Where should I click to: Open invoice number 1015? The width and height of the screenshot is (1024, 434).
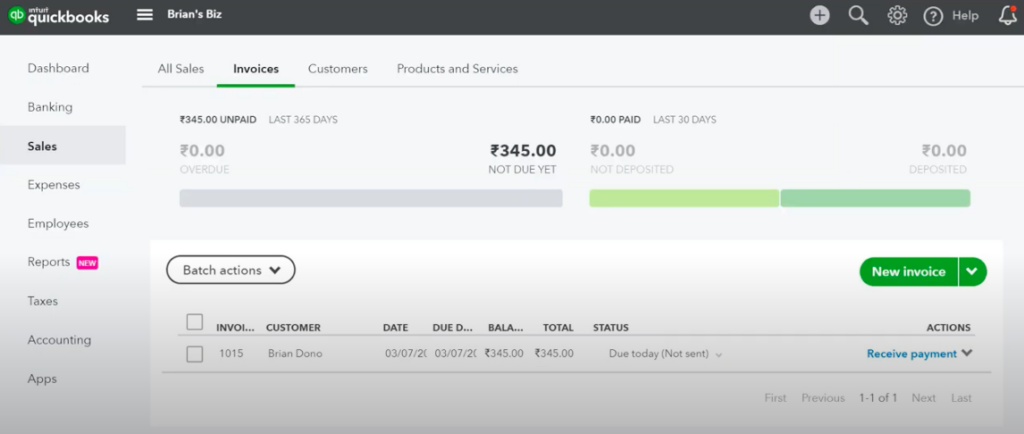point(231,354)
